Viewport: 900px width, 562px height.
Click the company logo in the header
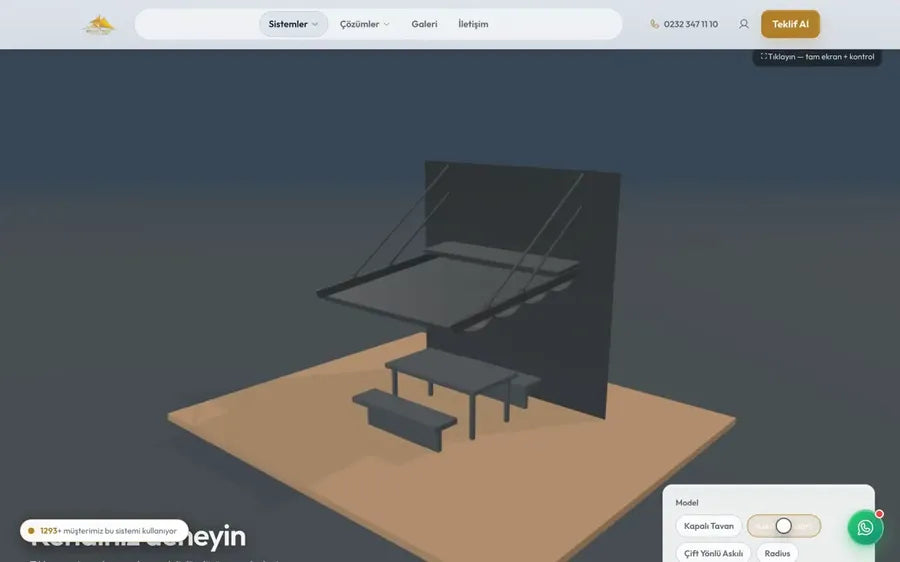(99, 25)
